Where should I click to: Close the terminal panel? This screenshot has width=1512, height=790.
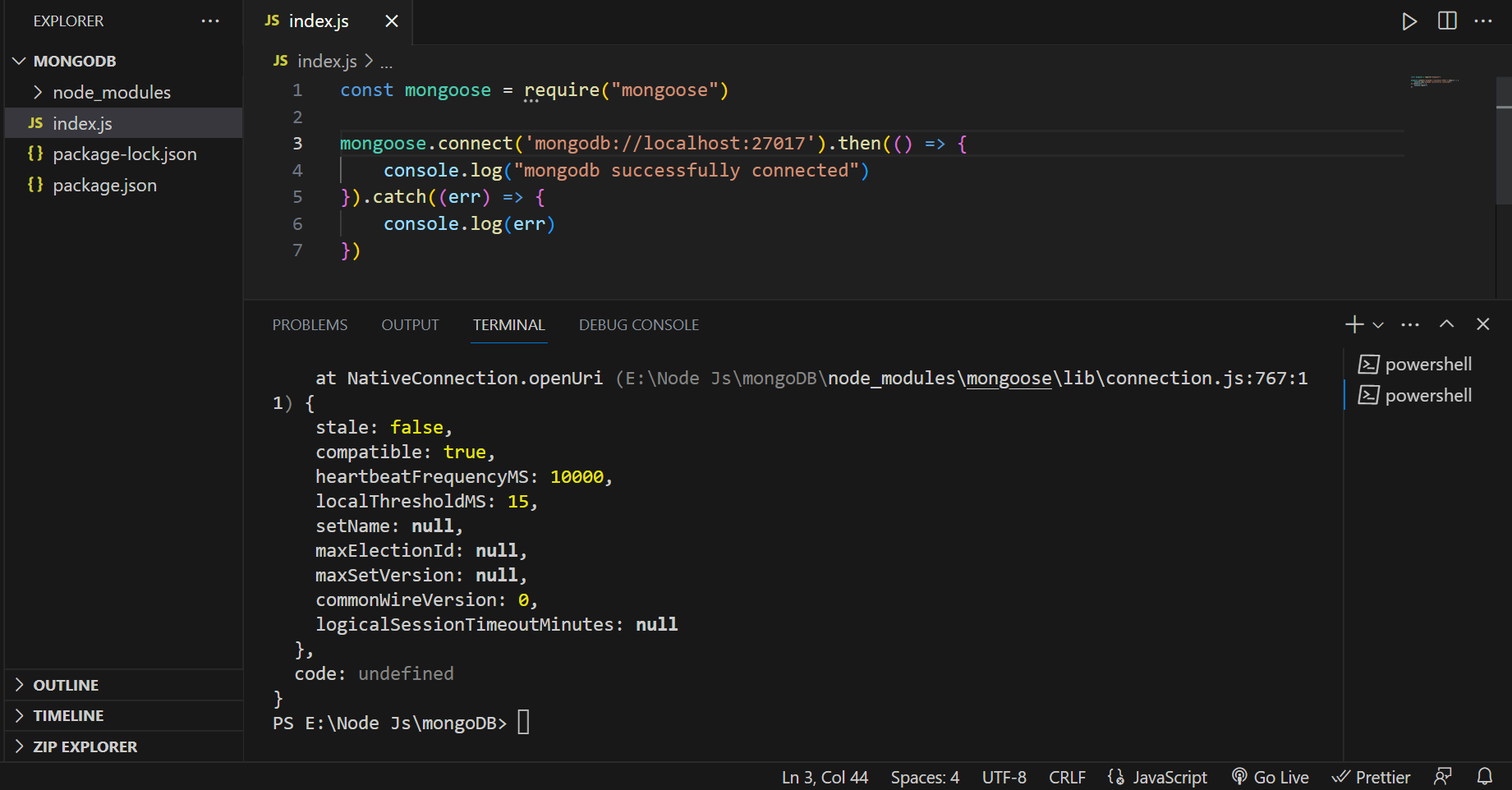click(1482, 324)
